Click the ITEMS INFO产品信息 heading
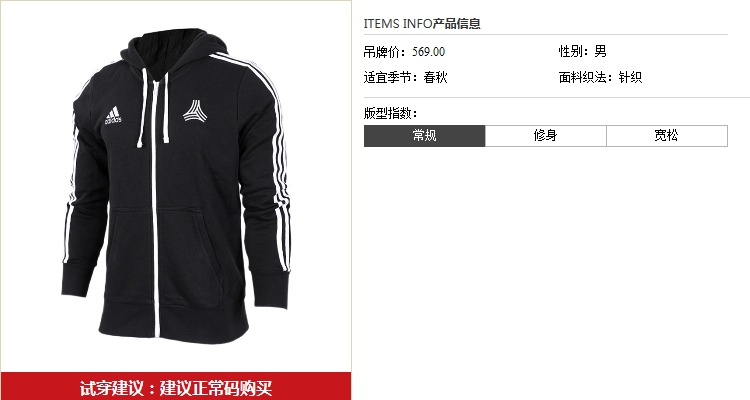Screen dimensions: 750x400 [x=422, y=23]
